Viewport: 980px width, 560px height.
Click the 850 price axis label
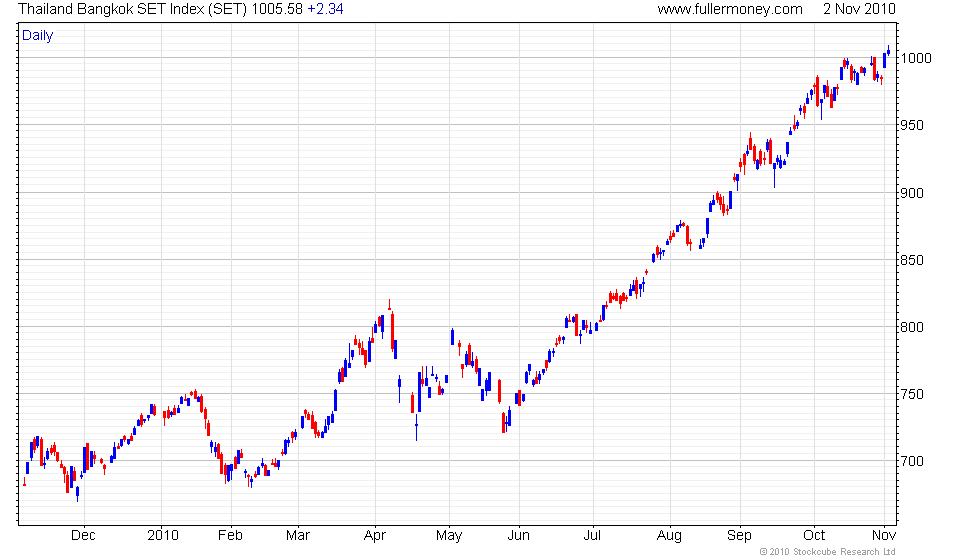coord(911,260)
